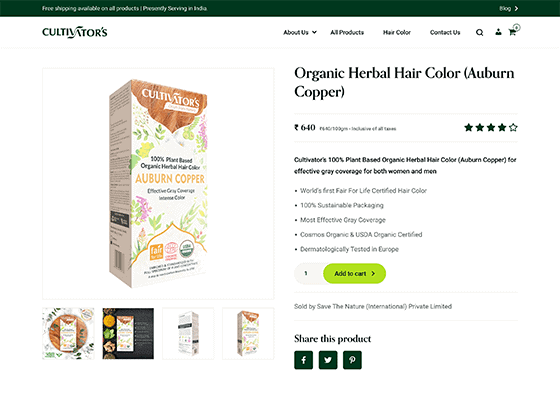Go to the Hair Color page
Image resolution: width=560 pixels, height=420 pixels.
(397, 32)
